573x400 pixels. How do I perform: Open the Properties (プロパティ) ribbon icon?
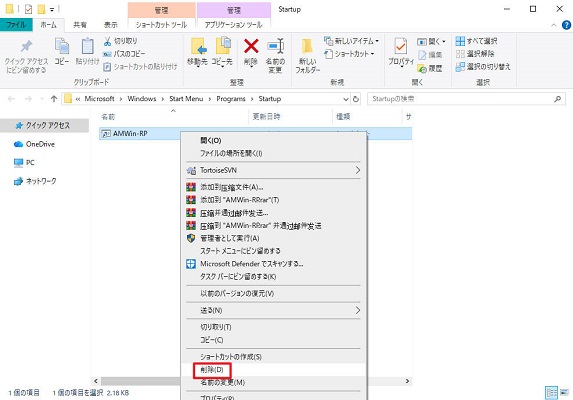(401, 47)
